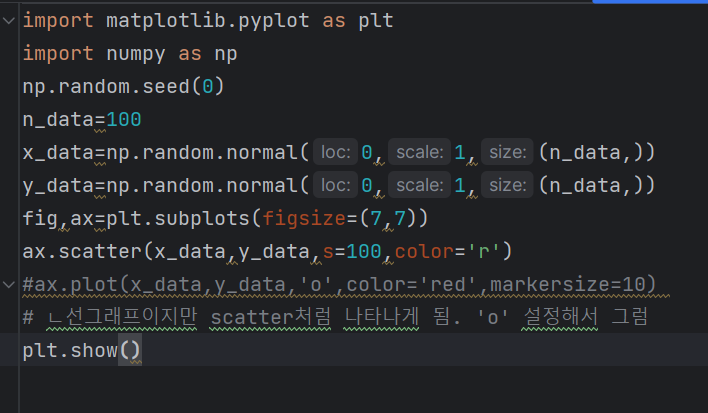Click the 'plt' alias on the first line

click(376, 21)
